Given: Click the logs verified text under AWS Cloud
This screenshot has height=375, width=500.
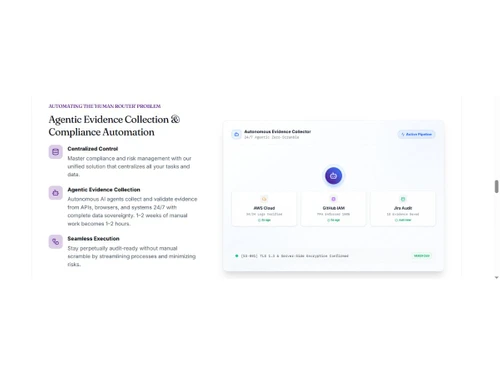Looking at the screenshot, I should (x=264, y=214).
